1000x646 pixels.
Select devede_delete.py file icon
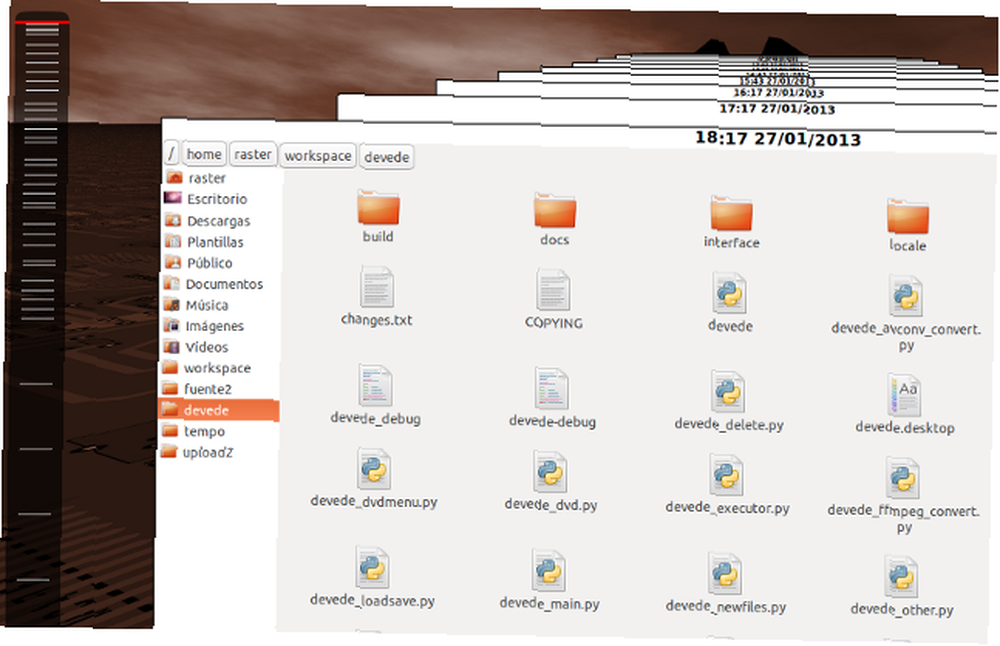click(x=728, y=392)
